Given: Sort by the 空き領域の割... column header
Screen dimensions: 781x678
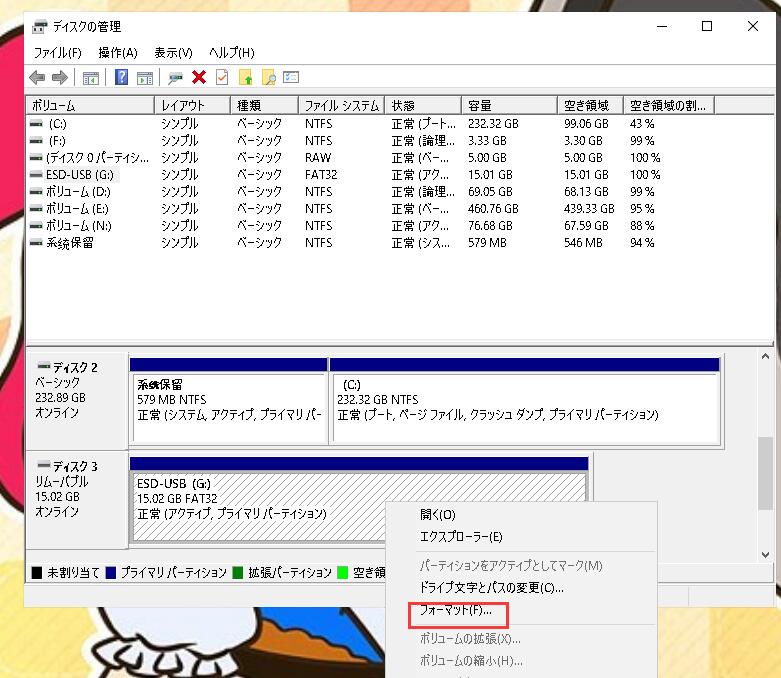Looking at the screenshot, I should (x=669, y=106).
